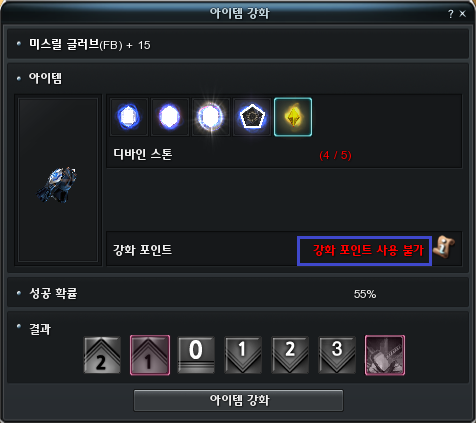476x423 pixels.
Task: Click the 55% success rate value
Action: [x=365, y=294]
